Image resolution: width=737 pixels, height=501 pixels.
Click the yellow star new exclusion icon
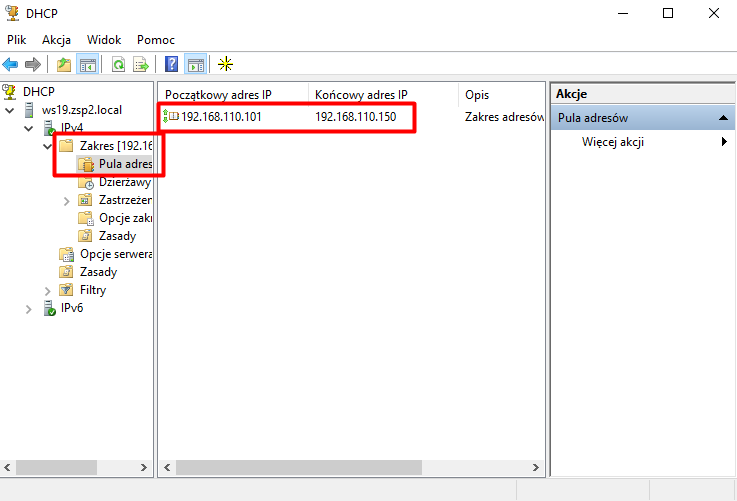pyautogui.click(x=226, y=65)
